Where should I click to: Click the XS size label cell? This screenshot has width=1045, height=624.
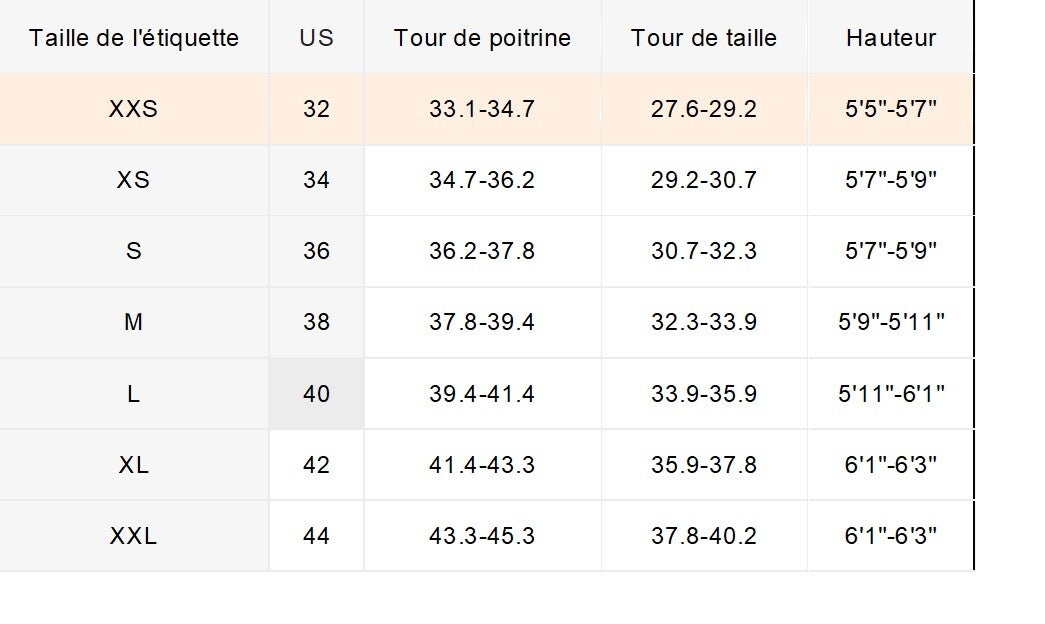pyautogui.click(x=134, y=180)
